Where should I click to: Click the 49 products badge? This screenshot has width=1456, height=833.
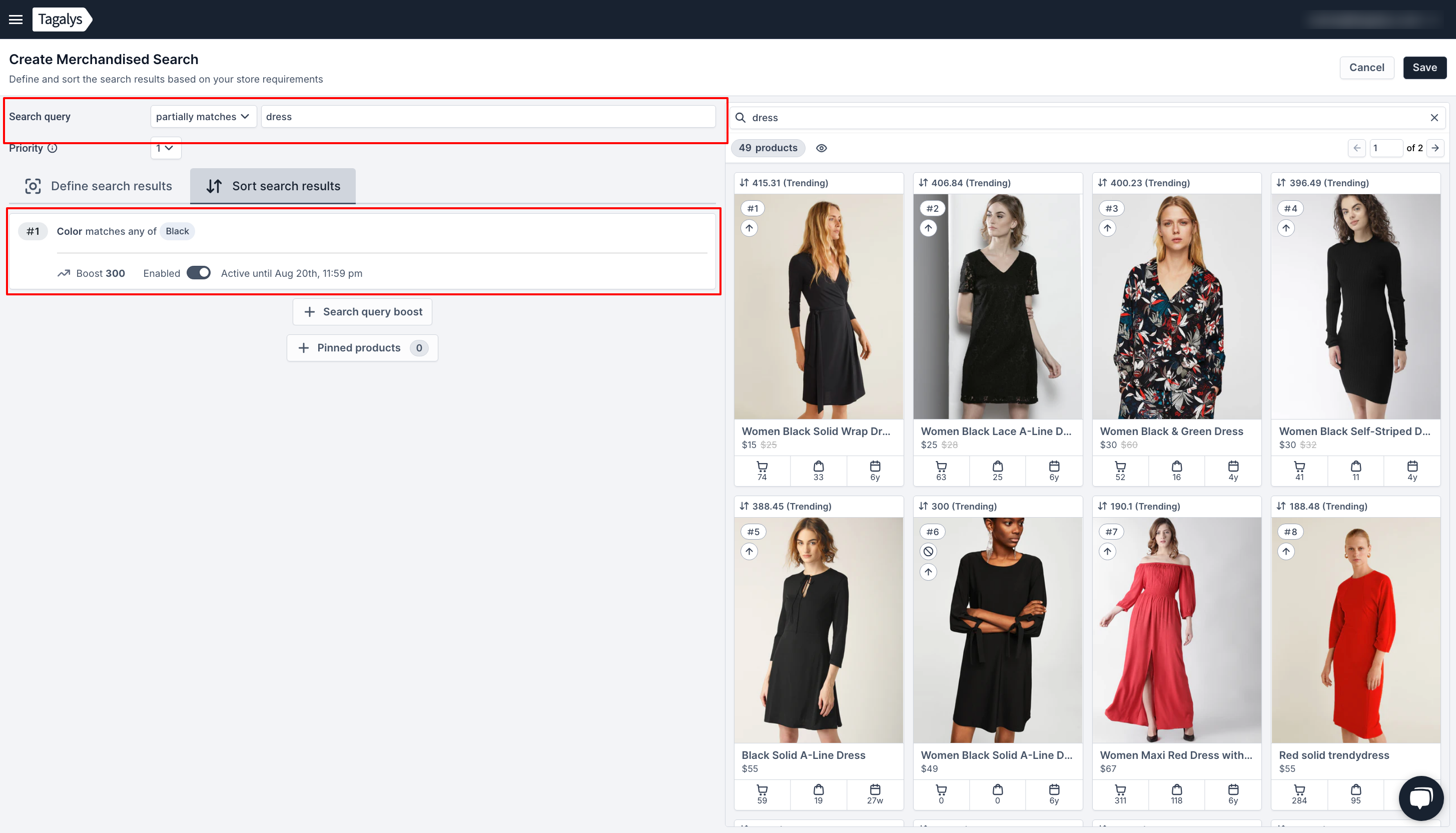(x=768, y=148)
